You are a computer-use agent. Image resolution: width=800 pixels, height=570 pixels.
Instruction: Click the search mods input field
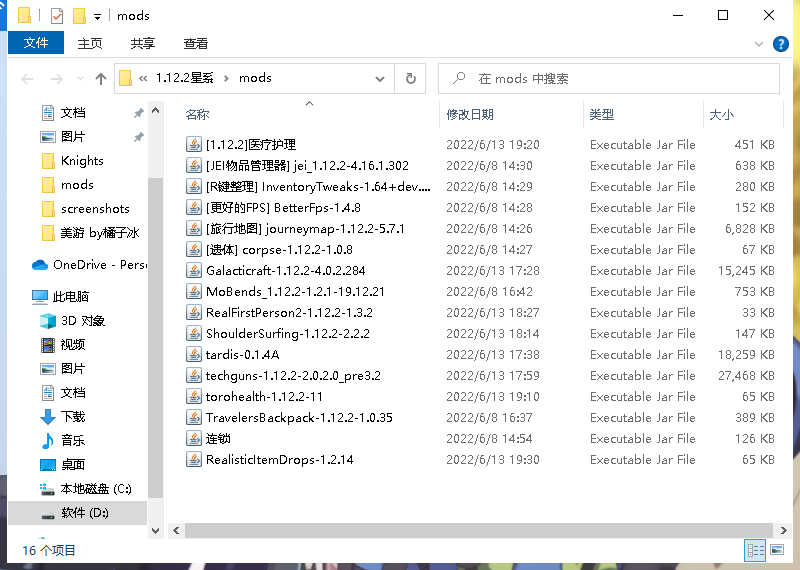click(x=609, y=79)
